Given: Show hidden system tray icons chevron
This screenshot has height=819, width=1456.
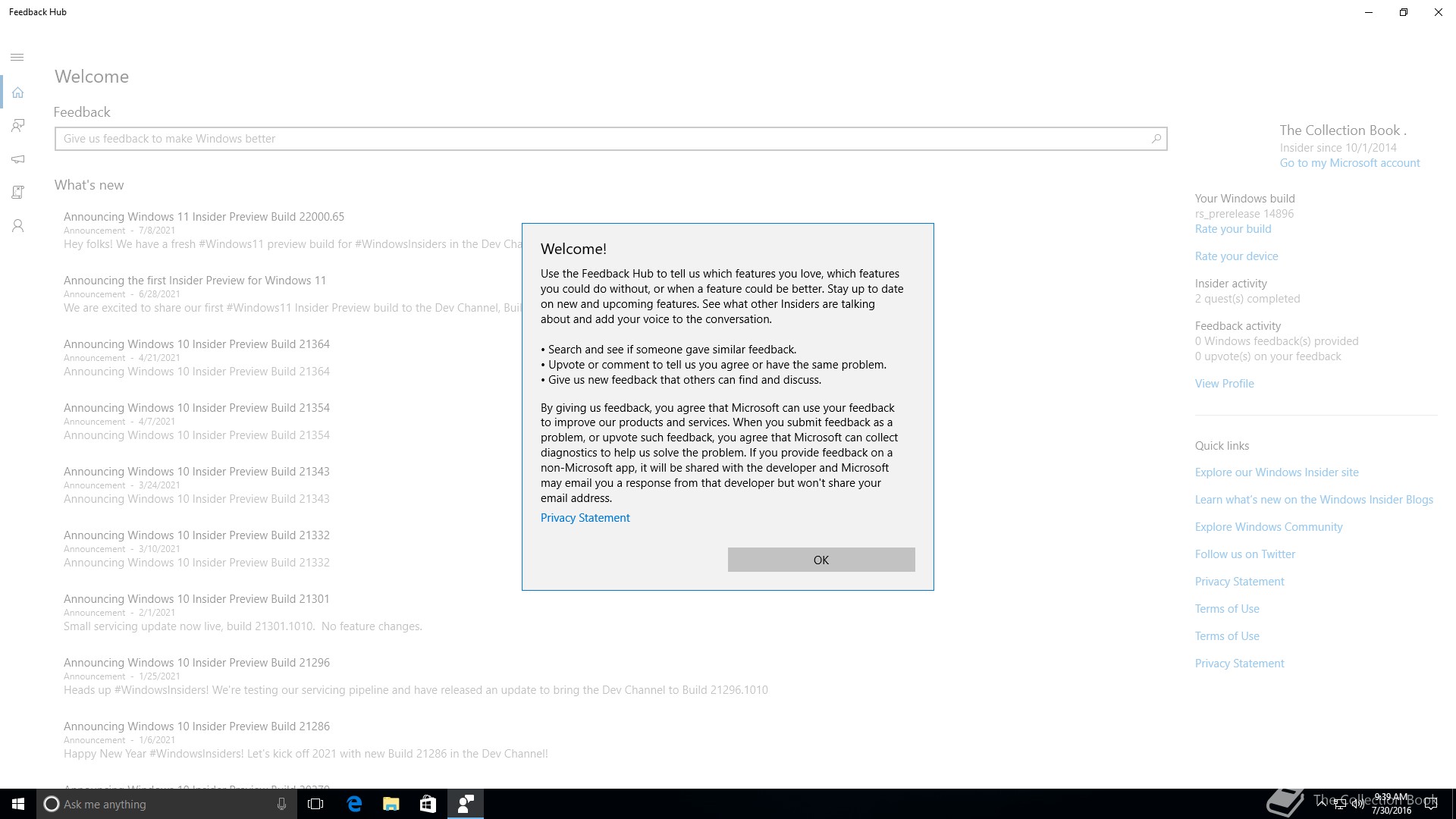Looking at the screenshot, I should (1322, 805).
